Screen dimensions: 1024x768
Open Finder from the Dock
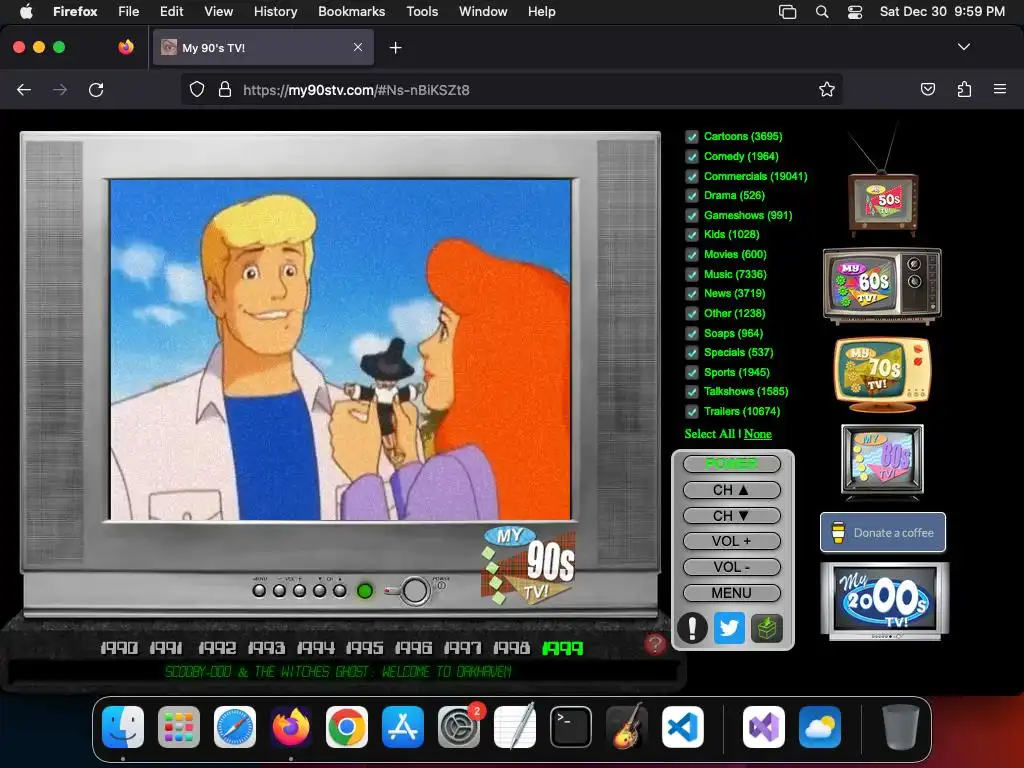tap(123, 727)
